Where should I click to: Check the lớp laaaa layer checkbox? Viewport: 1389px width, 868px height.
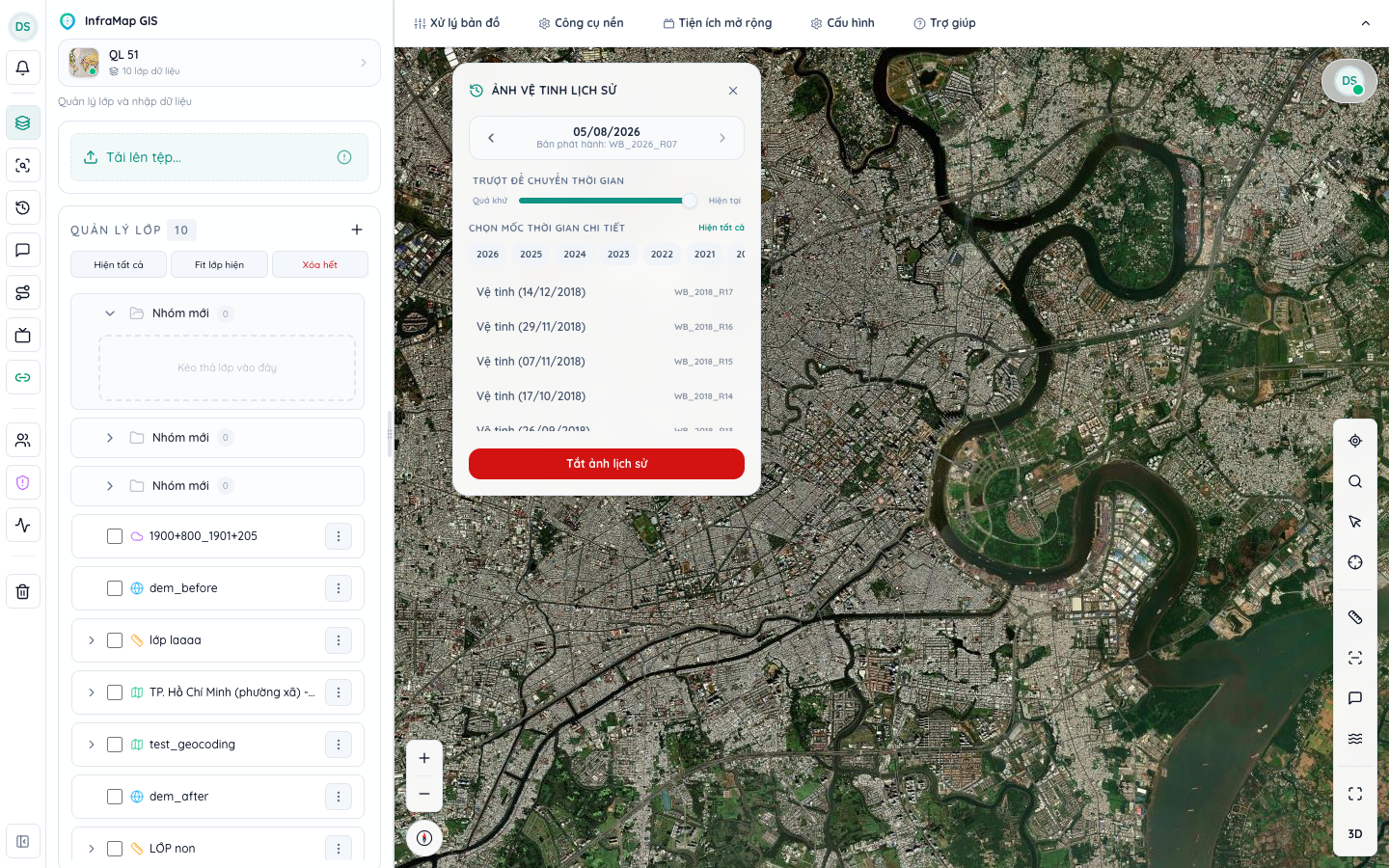115,640
